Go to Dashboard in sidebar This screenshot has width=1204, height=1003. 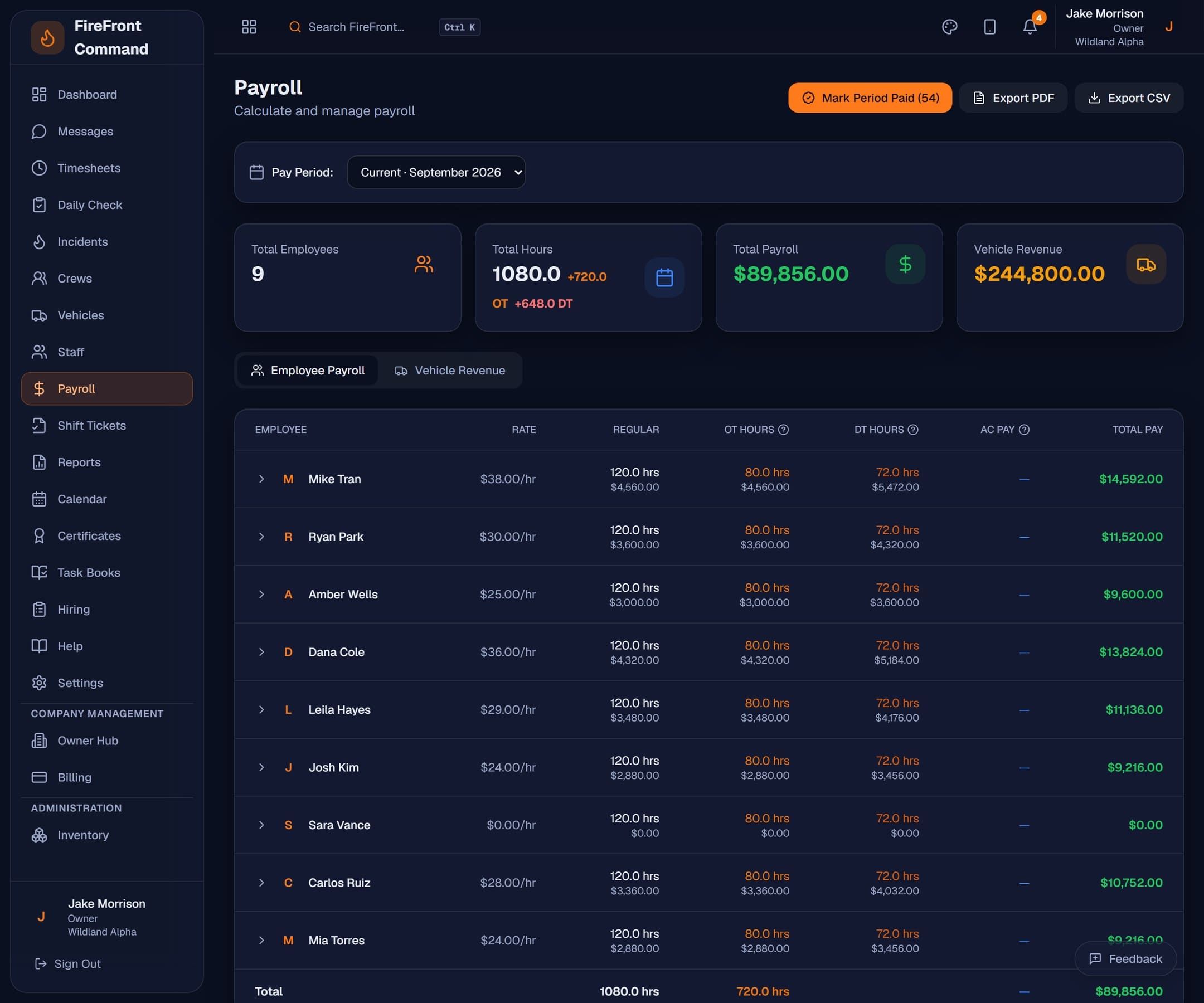coord(106,95)
